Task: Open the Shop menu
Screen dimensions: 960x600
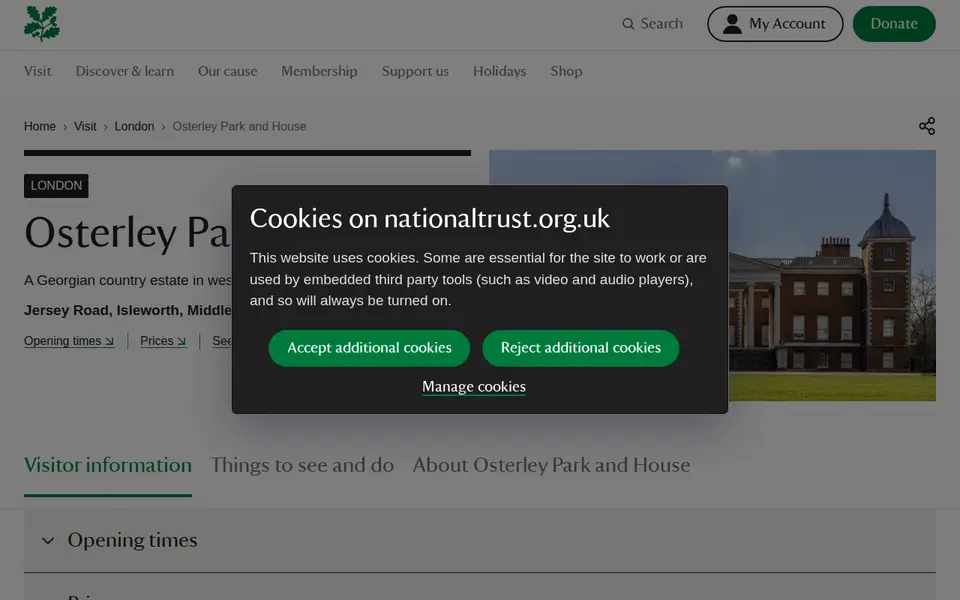Action: pyautogui.click(x=566, y=71)
